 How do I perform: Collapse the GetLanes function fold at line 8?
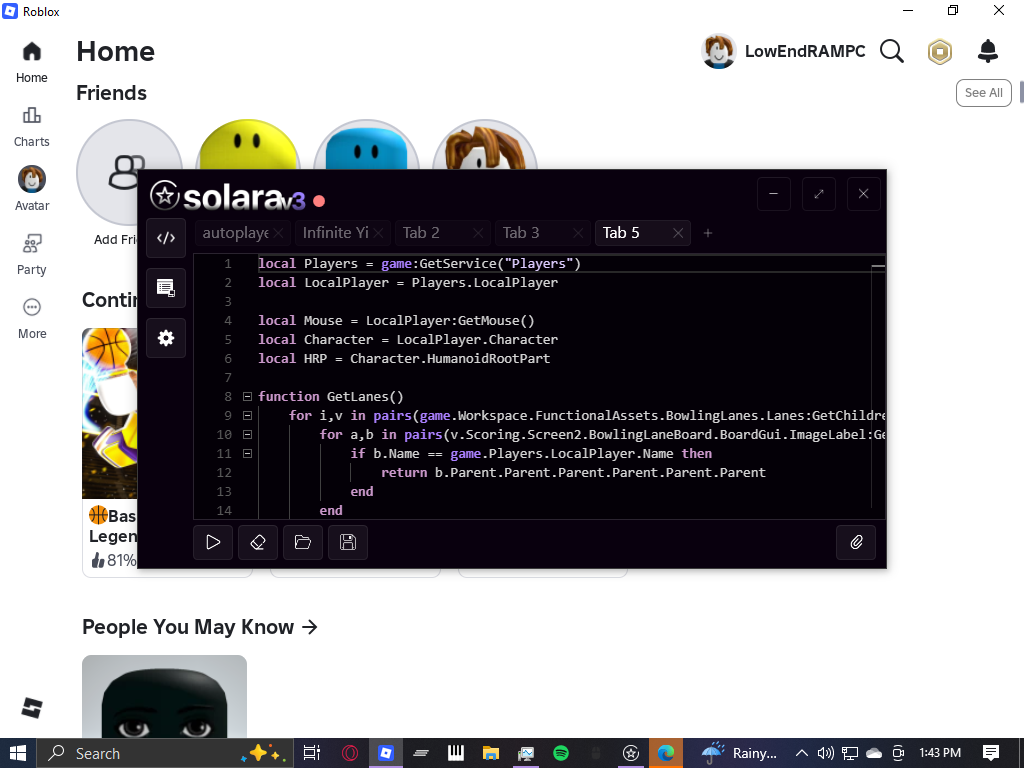tap(248, 396)
